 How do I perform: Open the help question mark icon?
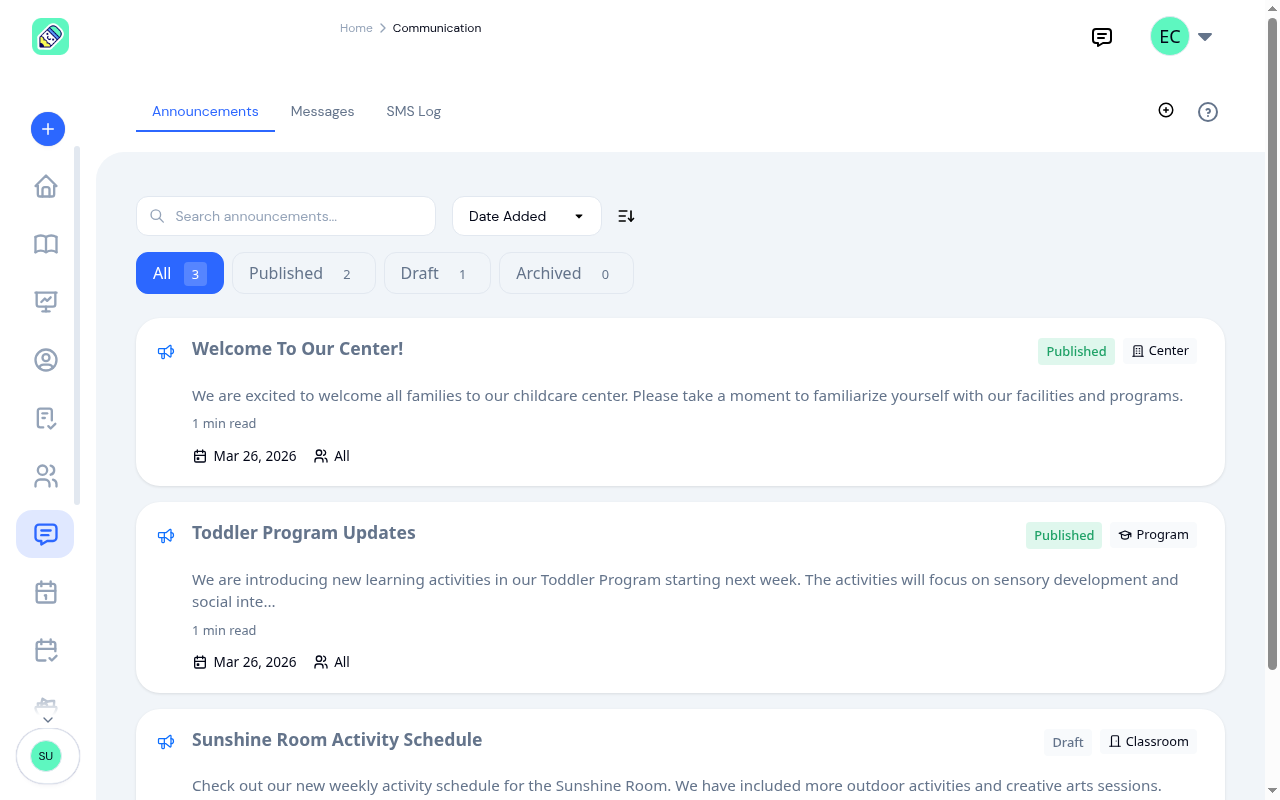(1208, 112)
